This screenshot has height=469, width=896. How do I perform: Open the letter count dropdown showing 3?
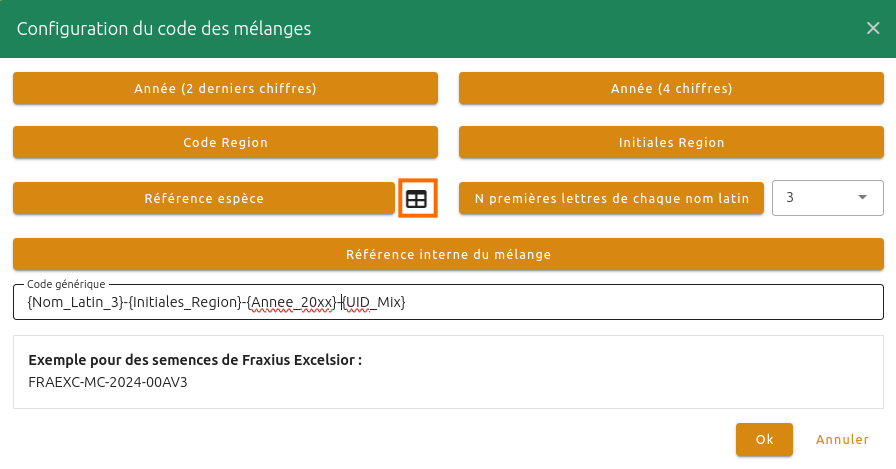pos(826,198)
